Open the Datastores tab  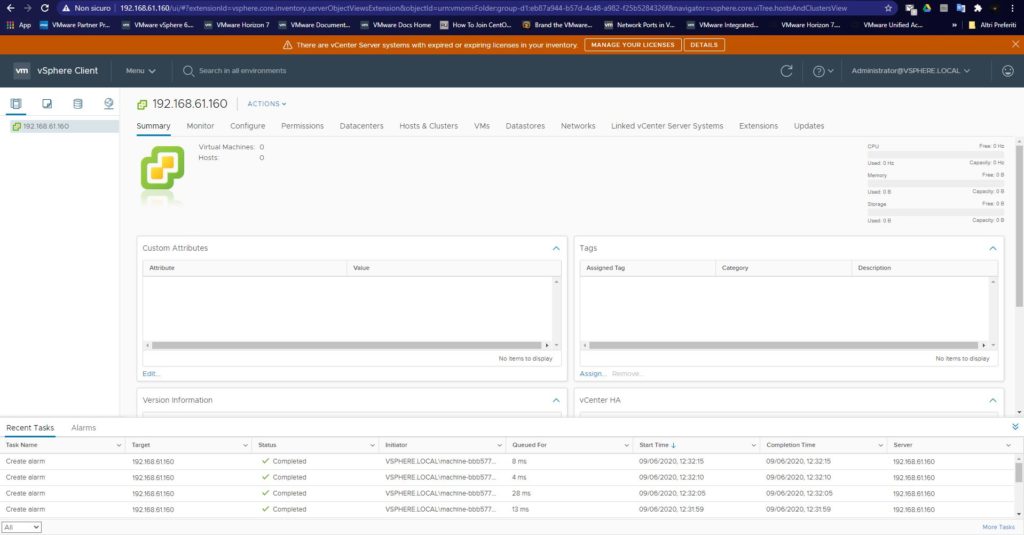point(525,126)
